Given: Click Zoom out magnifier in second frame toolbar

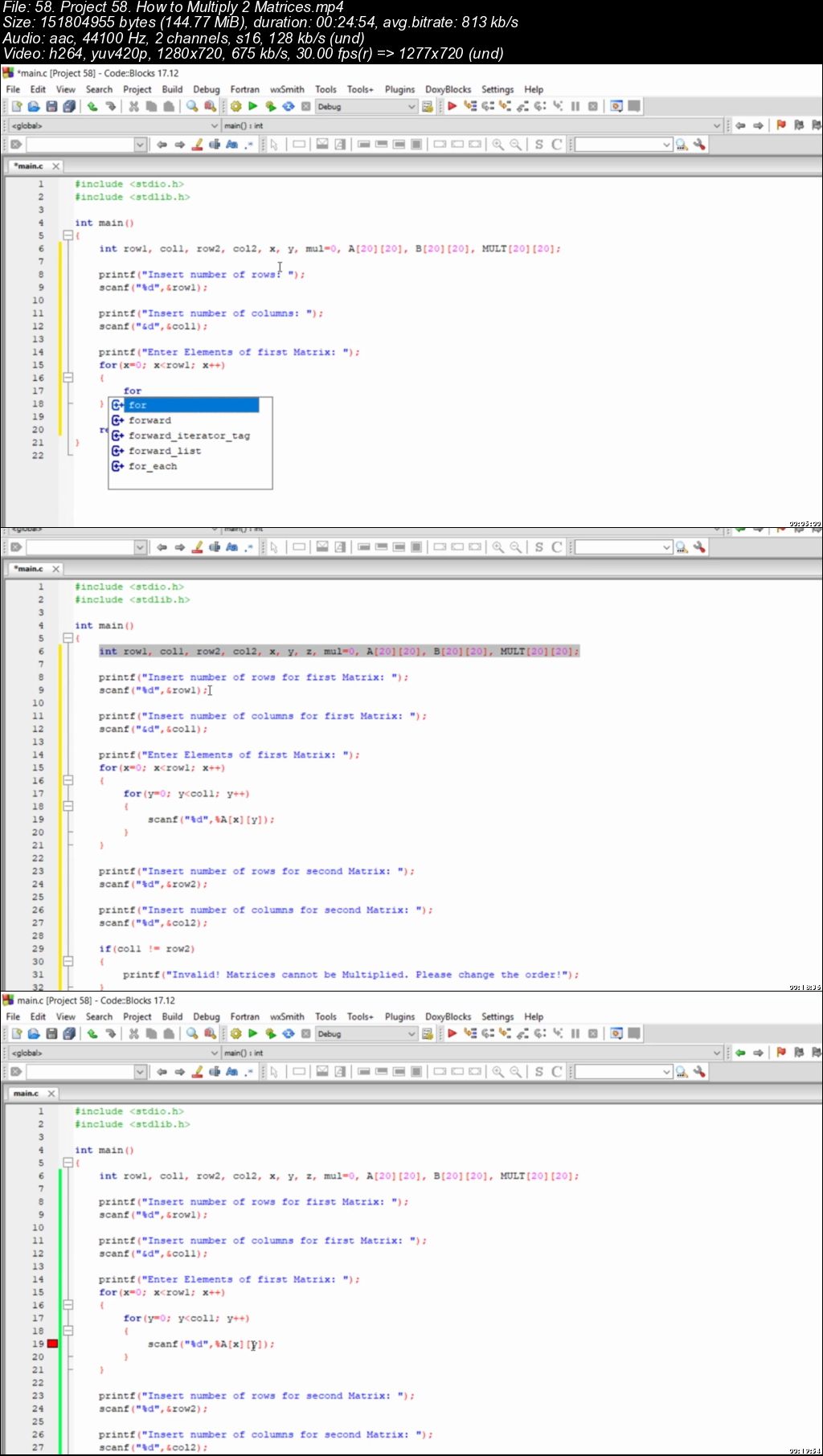Looking at the screenshot, I should click(x=516, y=547).
